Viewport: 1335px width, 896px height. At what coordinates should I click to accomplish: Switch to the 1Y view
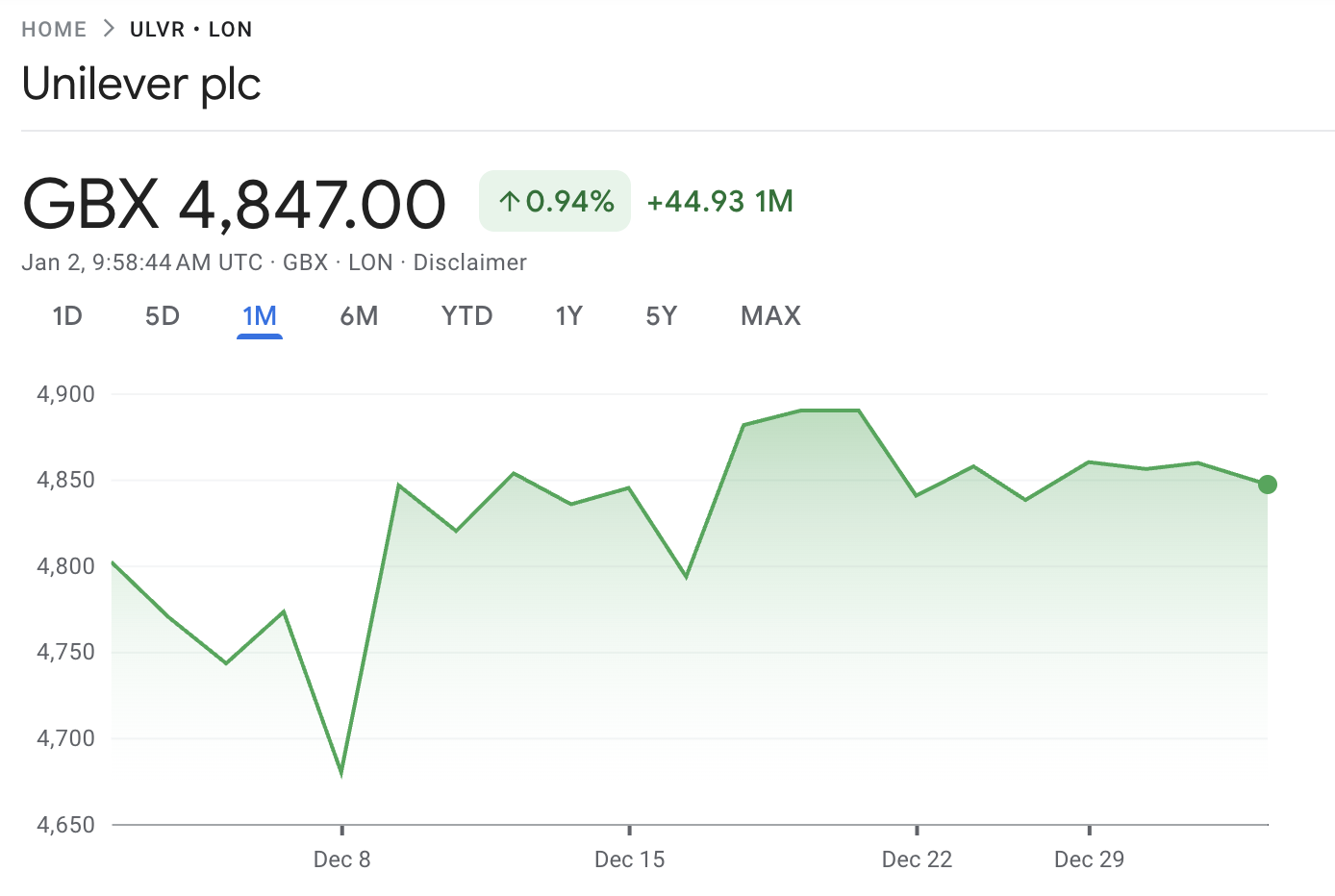568,315
